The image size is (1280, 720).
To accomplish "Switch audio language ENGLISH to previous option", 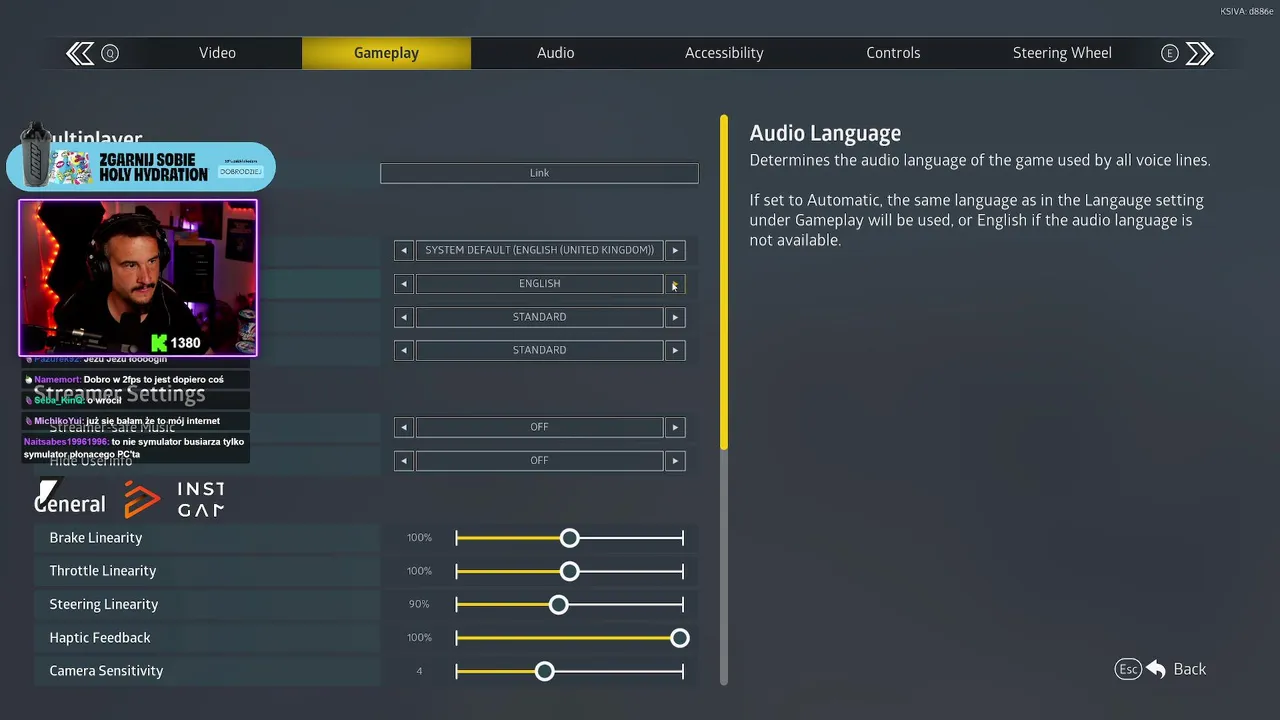I will point(404,284).
